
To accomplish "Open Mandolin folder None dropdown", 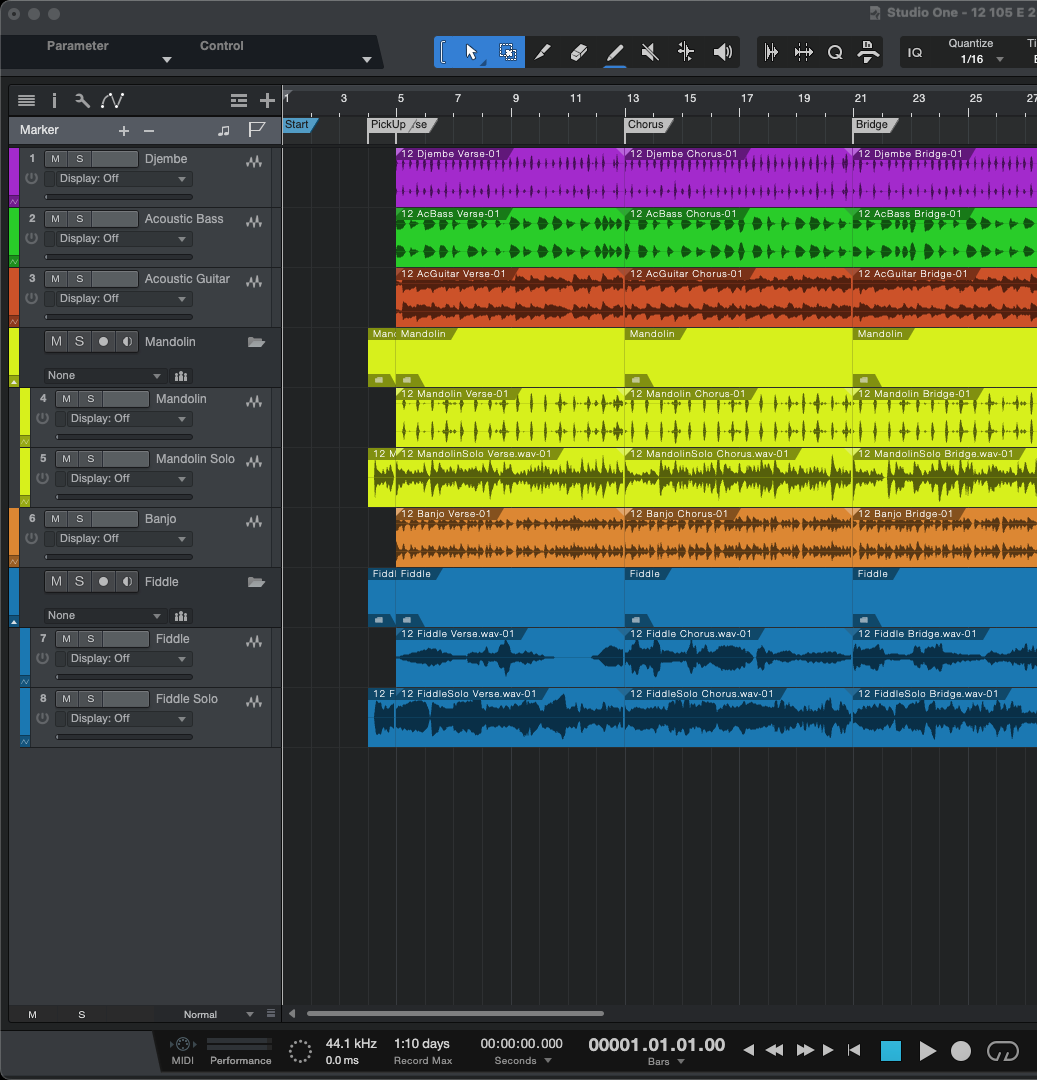I will pos(105,376).
